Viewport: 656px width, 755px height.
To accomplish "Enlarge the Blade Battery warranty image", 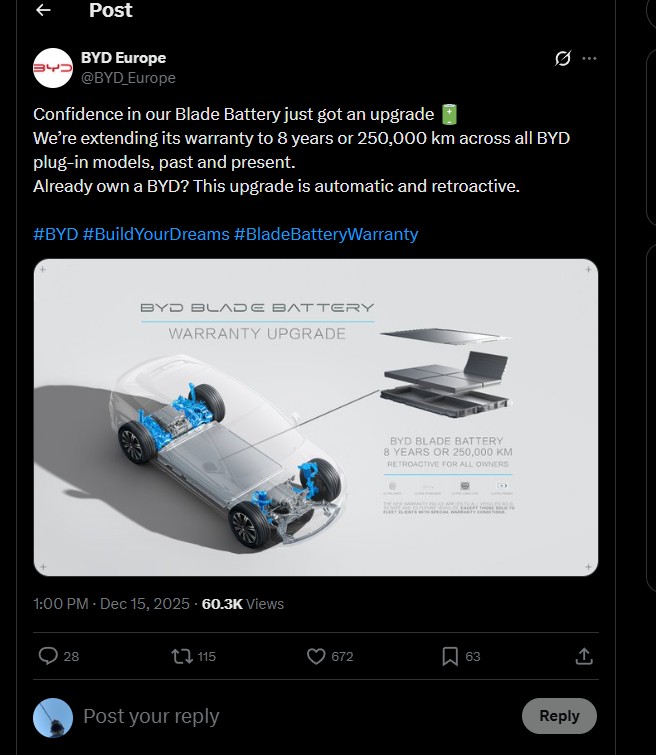I will (x=316, y=417).
